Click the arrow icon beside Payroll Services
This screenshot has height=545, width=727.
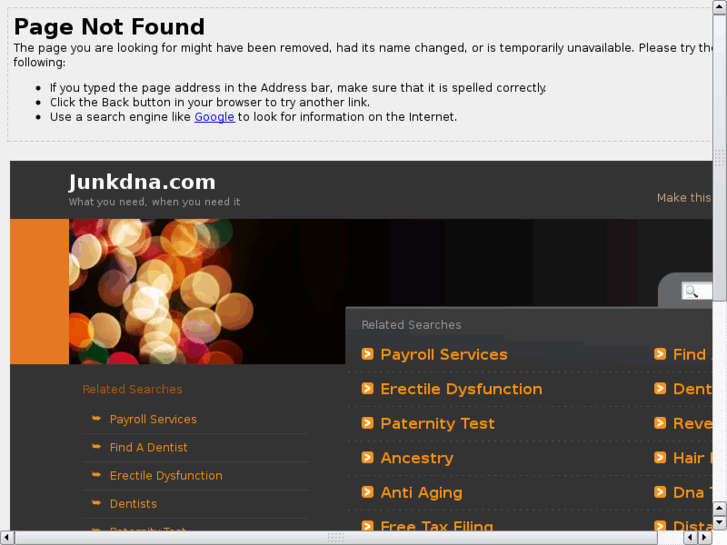367,354
